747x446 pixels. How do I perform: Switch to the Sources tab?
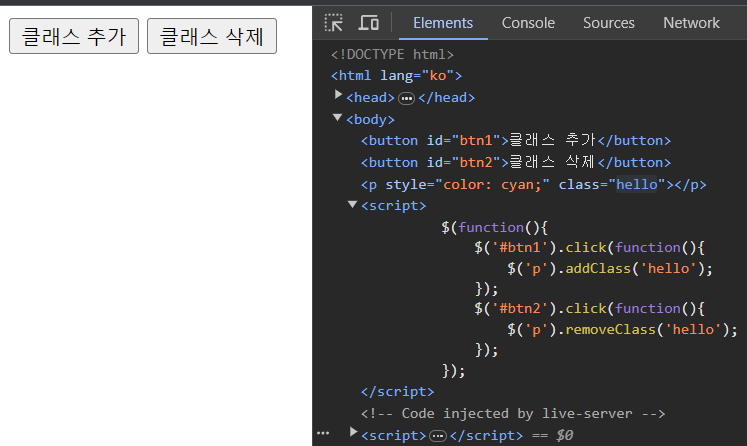609,23
